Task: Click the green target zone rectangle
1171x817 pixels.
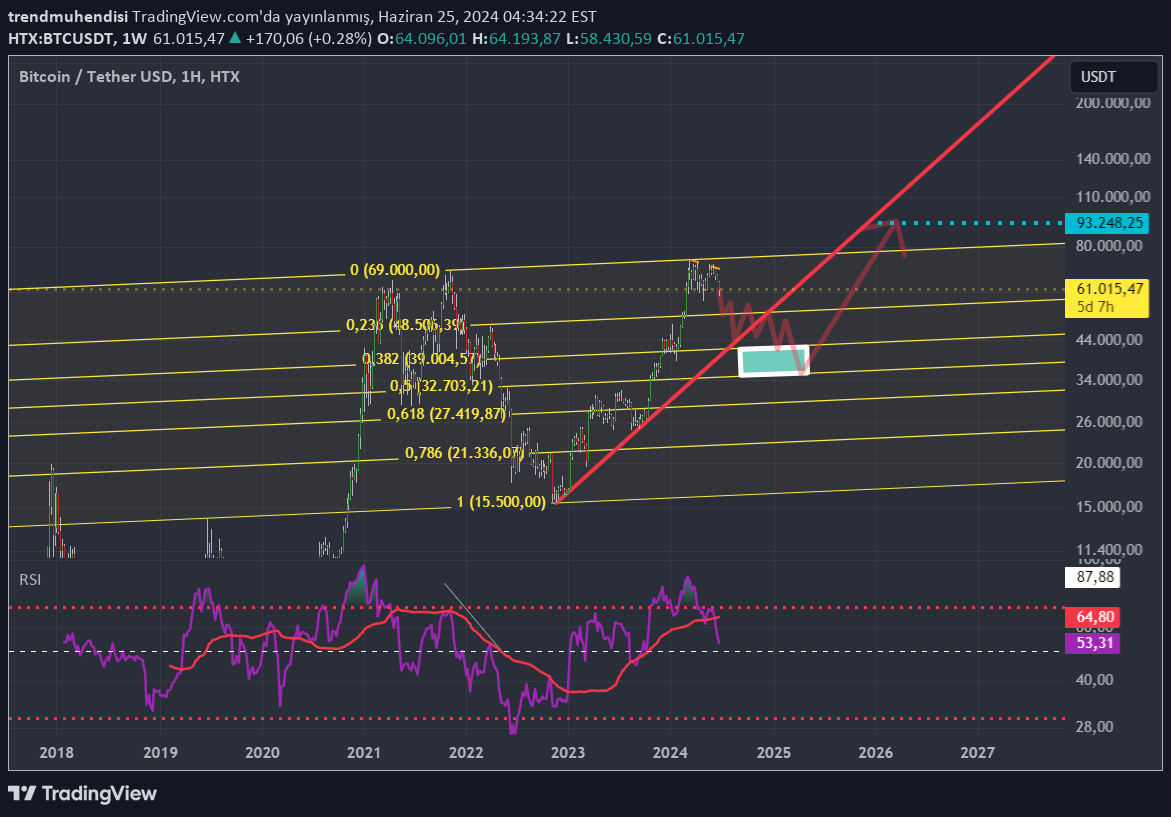Action: [x=774, y=361]
